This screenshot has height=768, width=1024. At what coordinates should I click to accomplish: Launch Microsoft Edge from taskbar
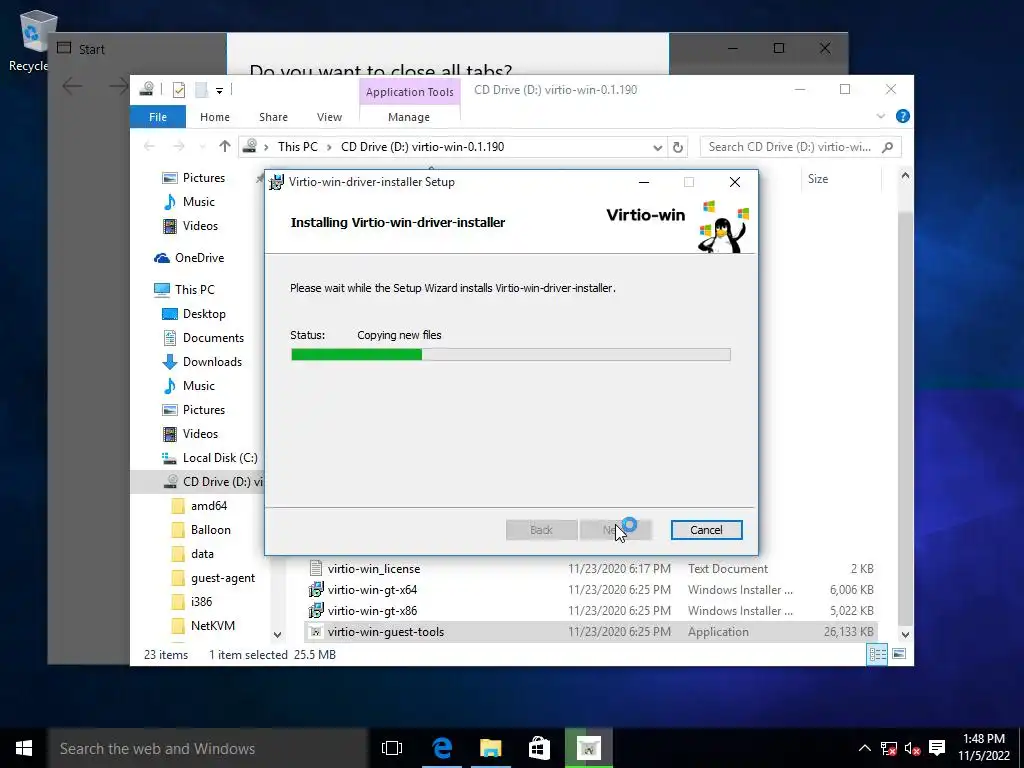[x=442, y=748]
